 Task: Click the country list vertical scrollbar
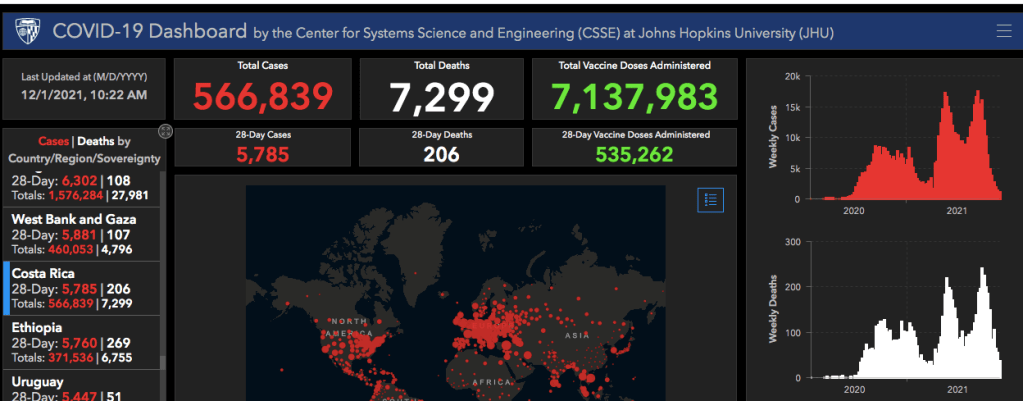coord(163,300)
